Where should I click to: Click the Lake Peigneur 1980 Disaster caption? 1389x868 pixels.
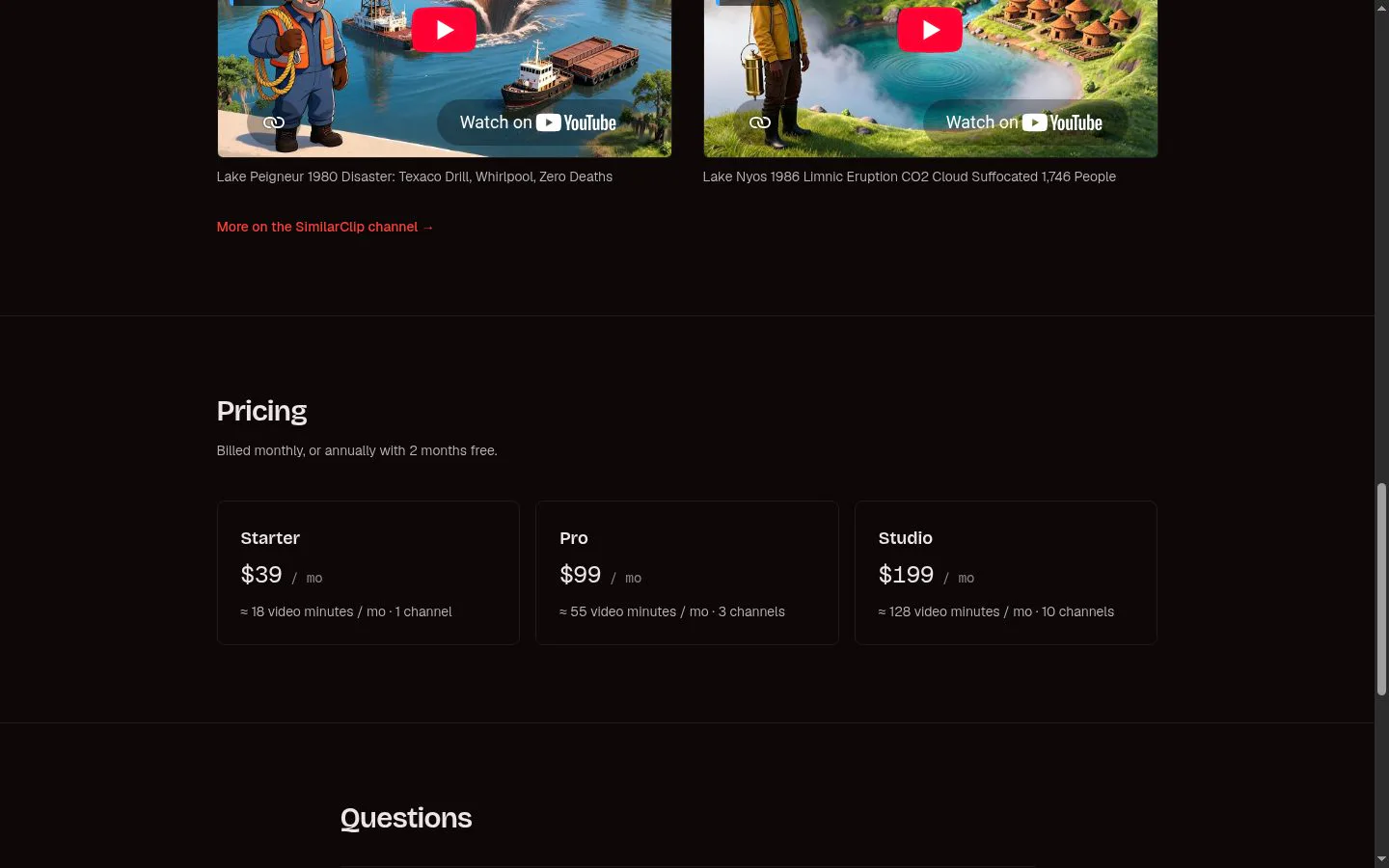415,176
